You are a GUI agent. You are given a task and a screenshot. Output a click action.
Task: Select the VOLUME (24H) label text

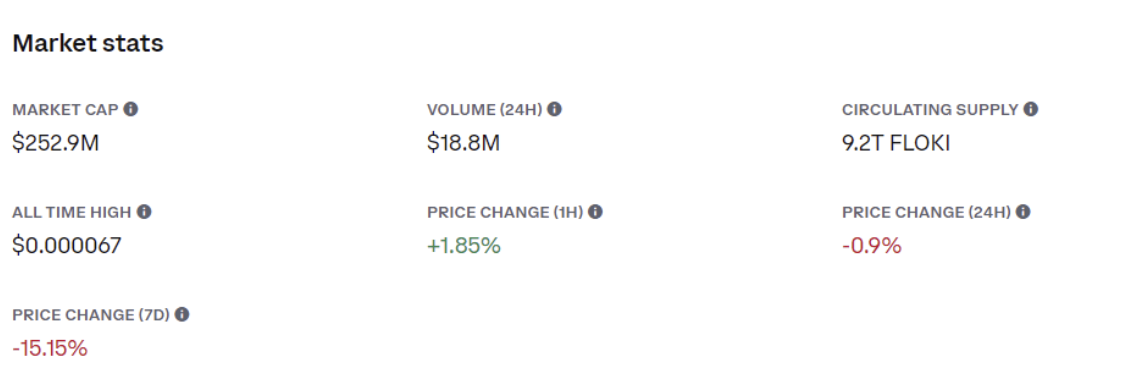(x=484, y=110)
